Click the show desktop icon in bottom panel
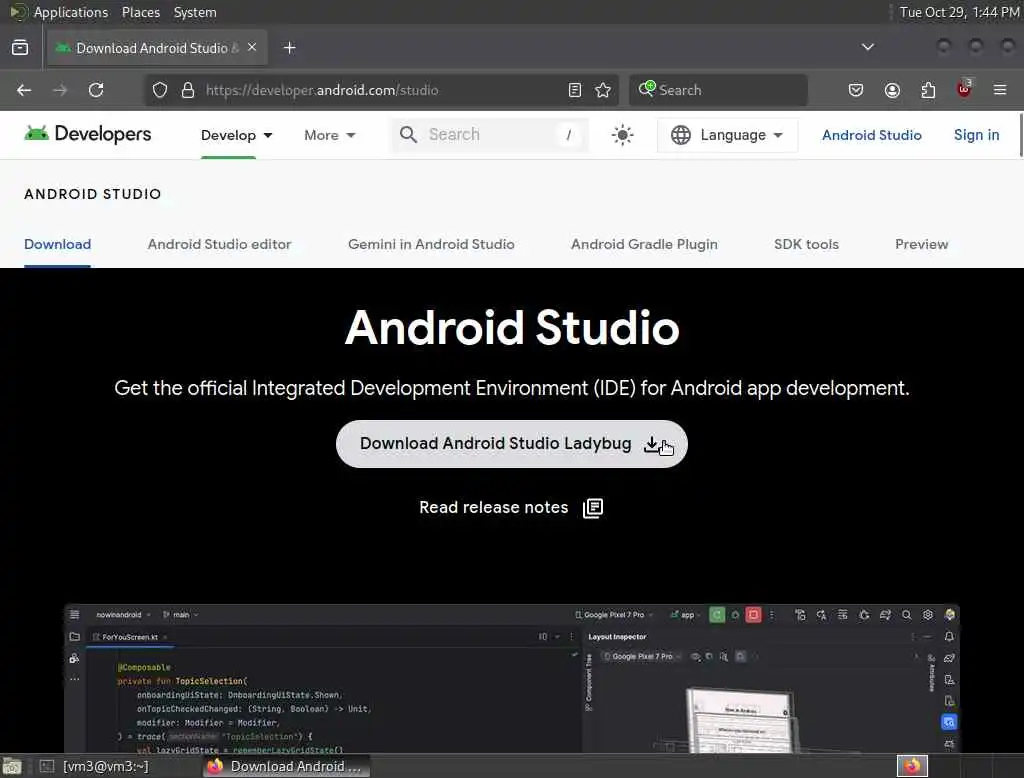Screen dimensions: 1024x778 pyautogui.click(x=12, y=766)
